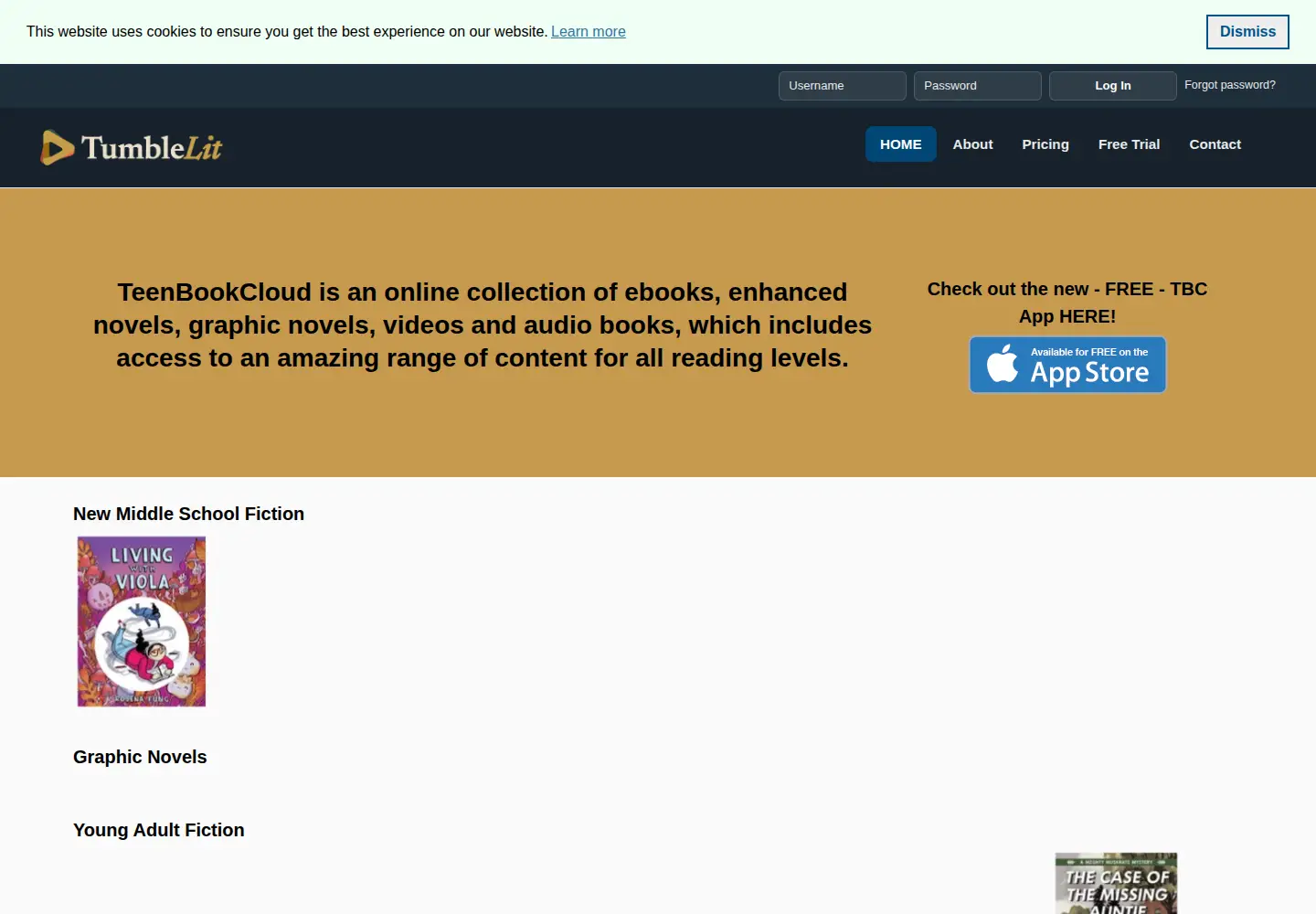Open the About page
The width and height of the screenshot is (1316, 914).
pyautogui.click(x=973, y=144)
